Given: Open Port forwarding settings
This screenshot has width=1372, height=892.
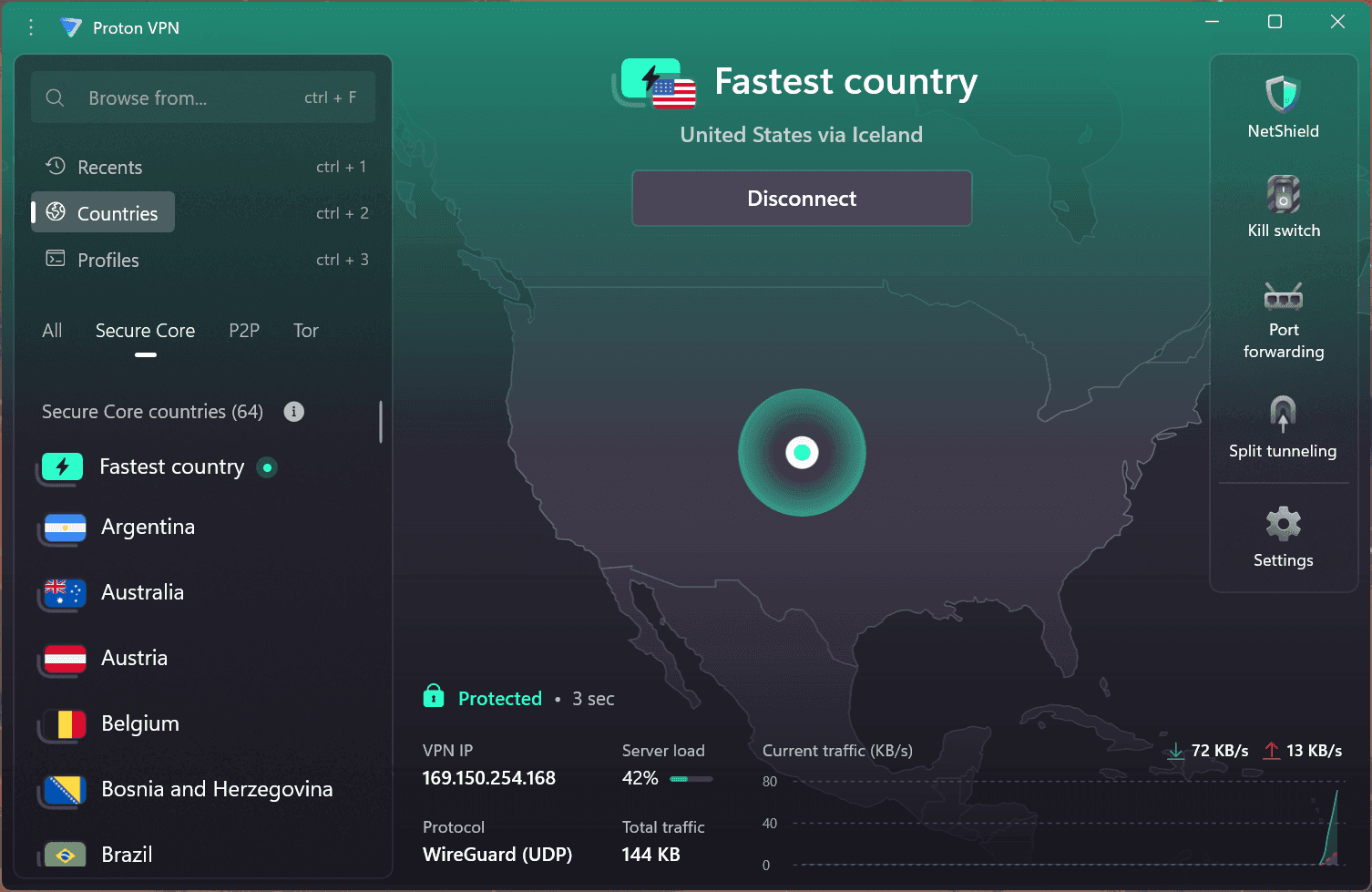Looking at the screenshot, I should tap(1283, 319).
